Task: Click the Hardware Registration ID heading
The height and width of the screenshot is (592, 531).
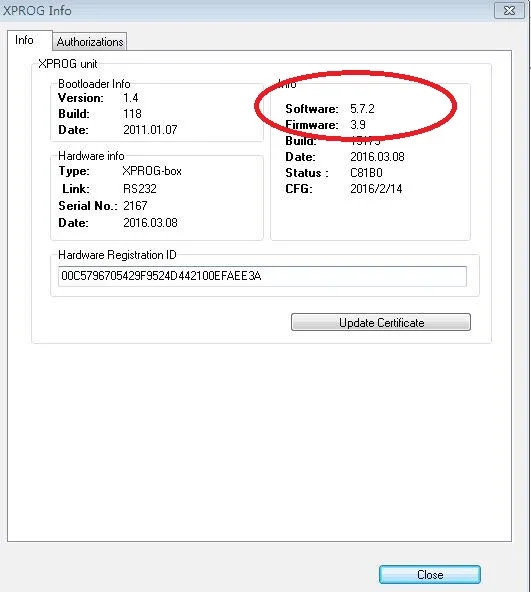Action: (117, 255)
